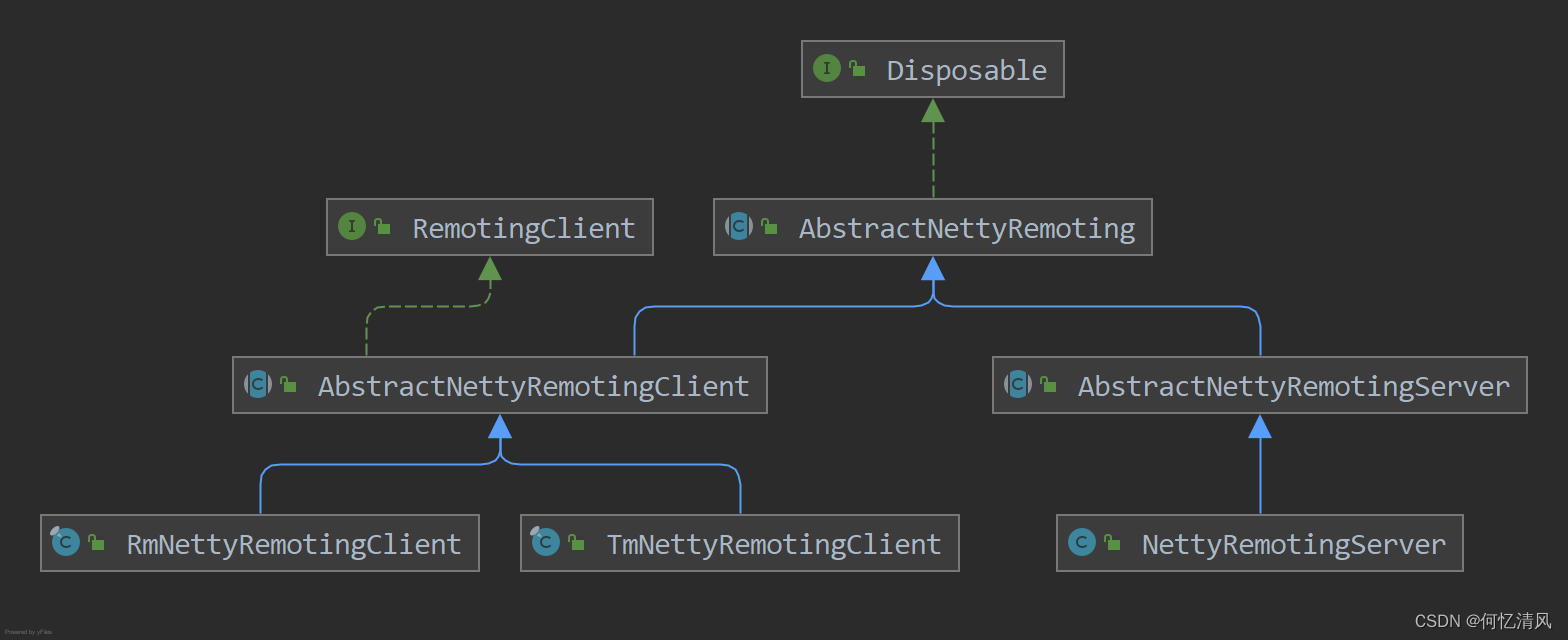Viewport: 1568px width, 640px height.
Task: Click the green lock icon beside NettyRemotingServer
Action: click(1112, 543)
